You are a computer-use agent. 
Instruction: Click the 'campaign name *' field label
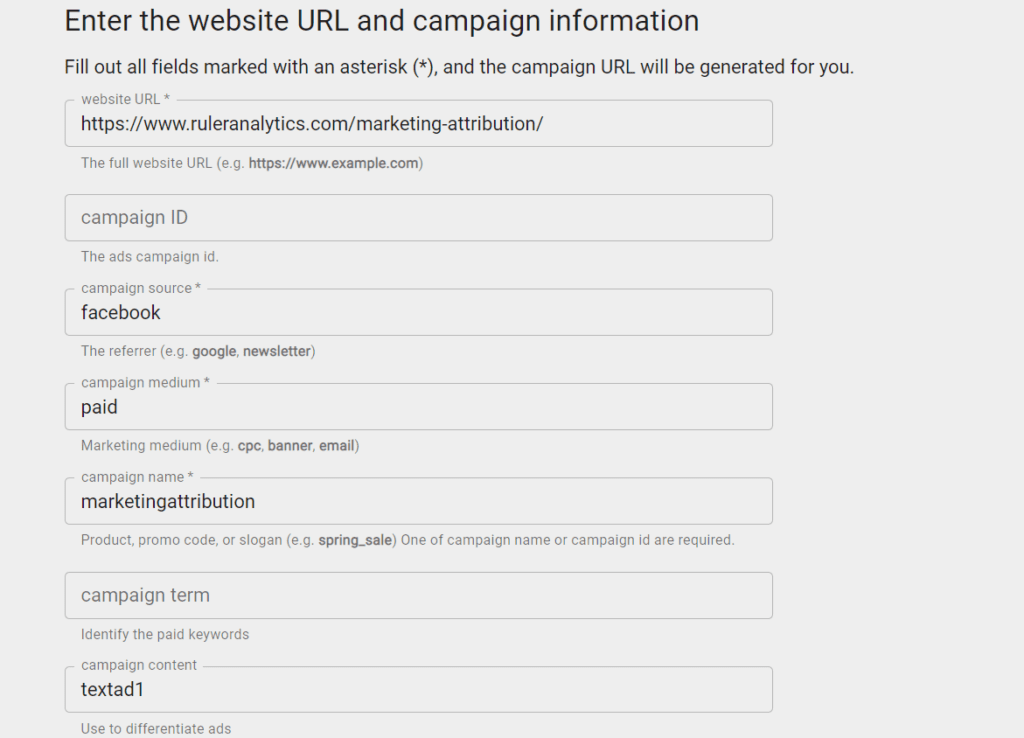click(137, 477)
